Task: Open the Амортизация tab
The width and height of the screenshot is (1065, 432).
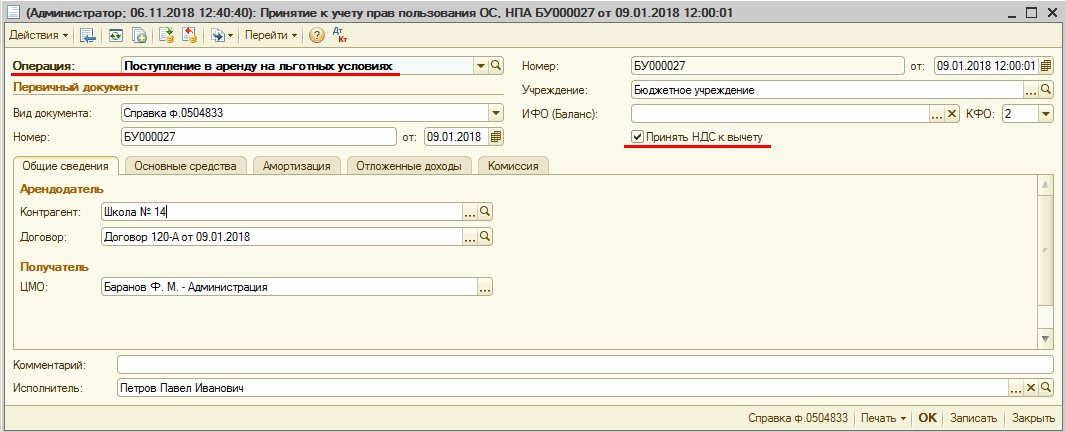Action: tap(296, 166)
